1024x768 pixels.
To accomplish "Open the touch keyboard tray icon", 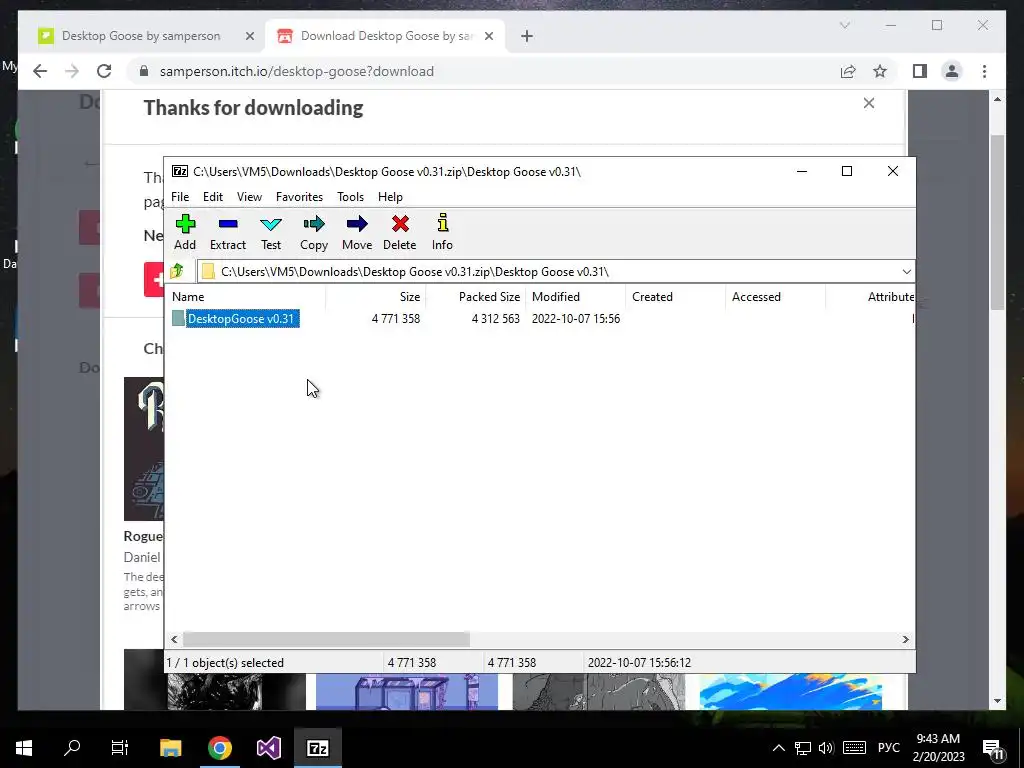I will (854, 748).
